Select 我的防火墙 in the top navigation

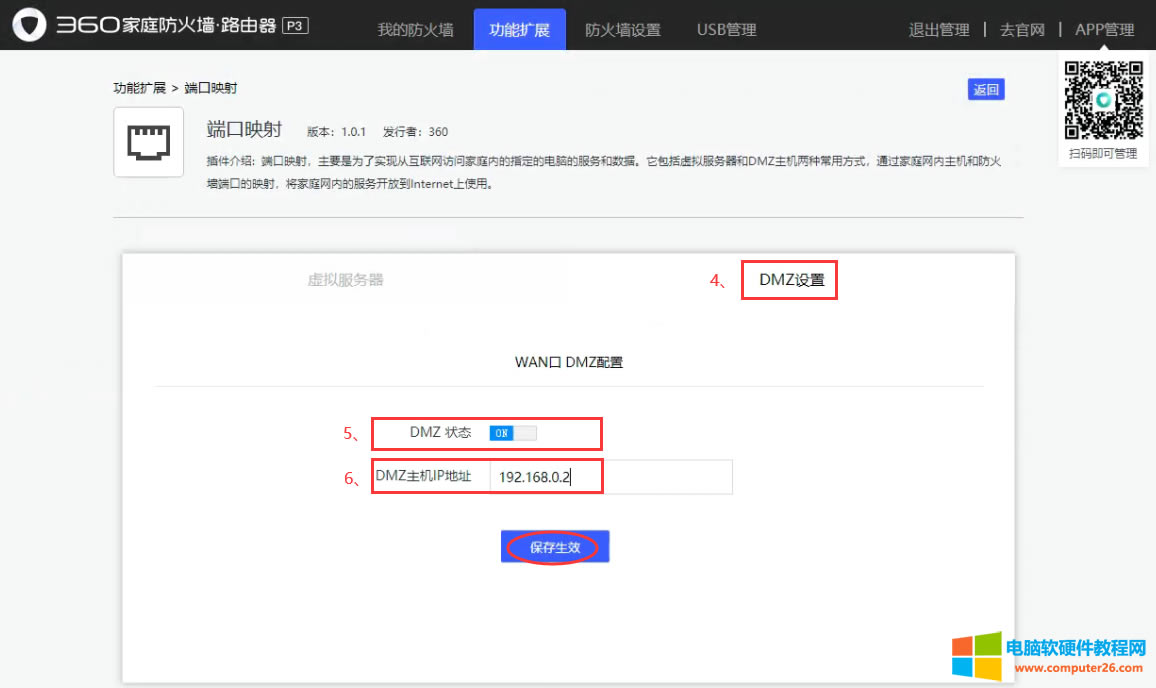pyautogui.click(x=416, y=29)
